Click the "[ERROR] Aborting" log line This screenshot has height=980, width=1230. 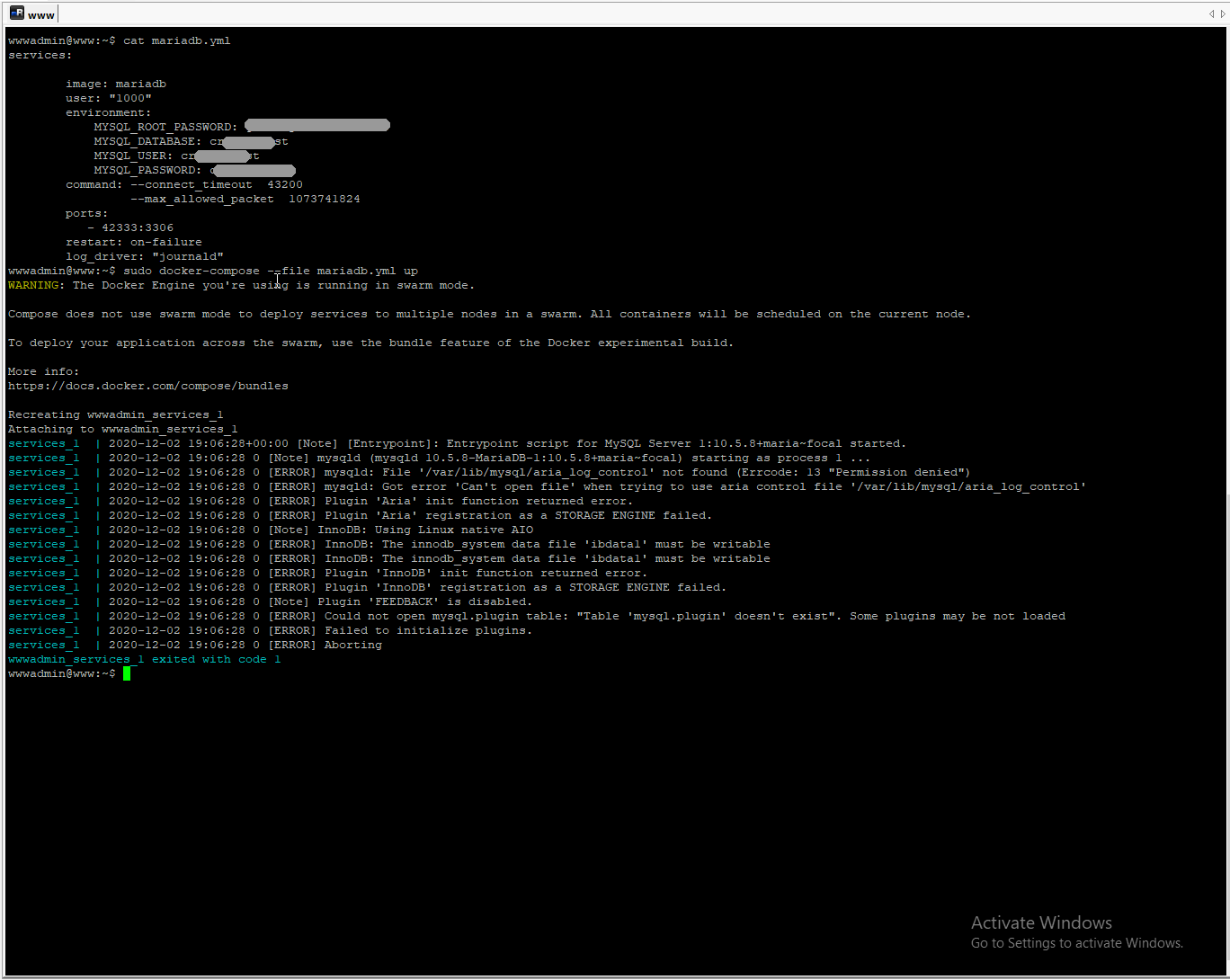click(x=195, y=645)
